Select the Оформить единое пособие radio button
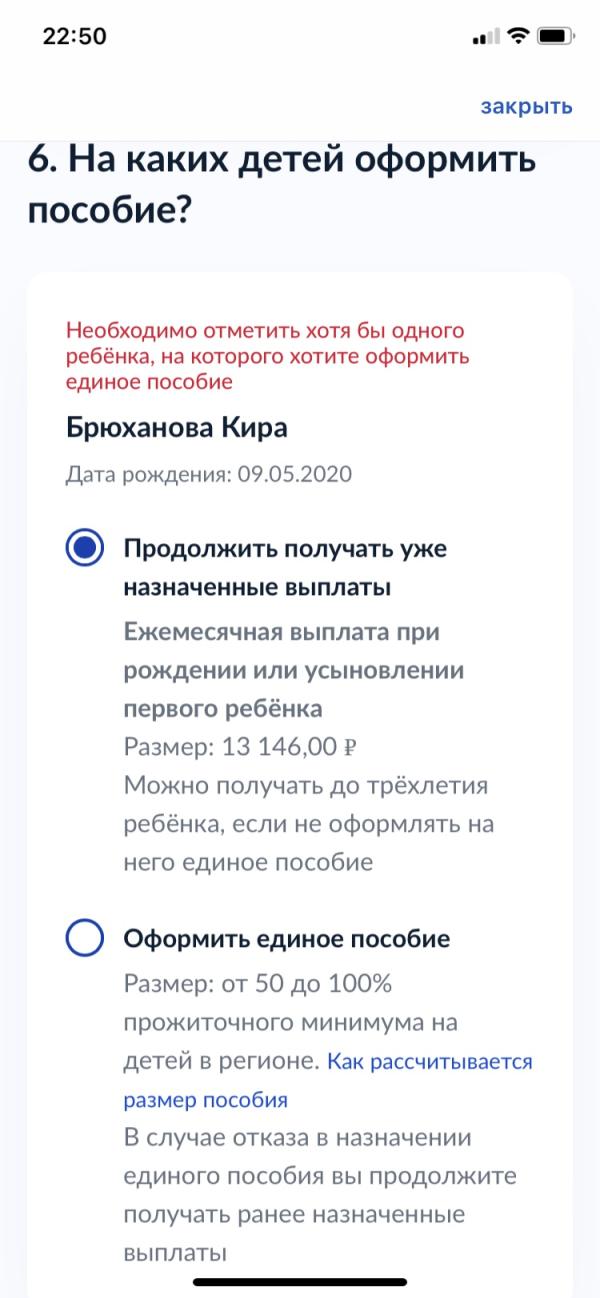The height and width of the screenshot is (1298, 600). pos(85,939)
